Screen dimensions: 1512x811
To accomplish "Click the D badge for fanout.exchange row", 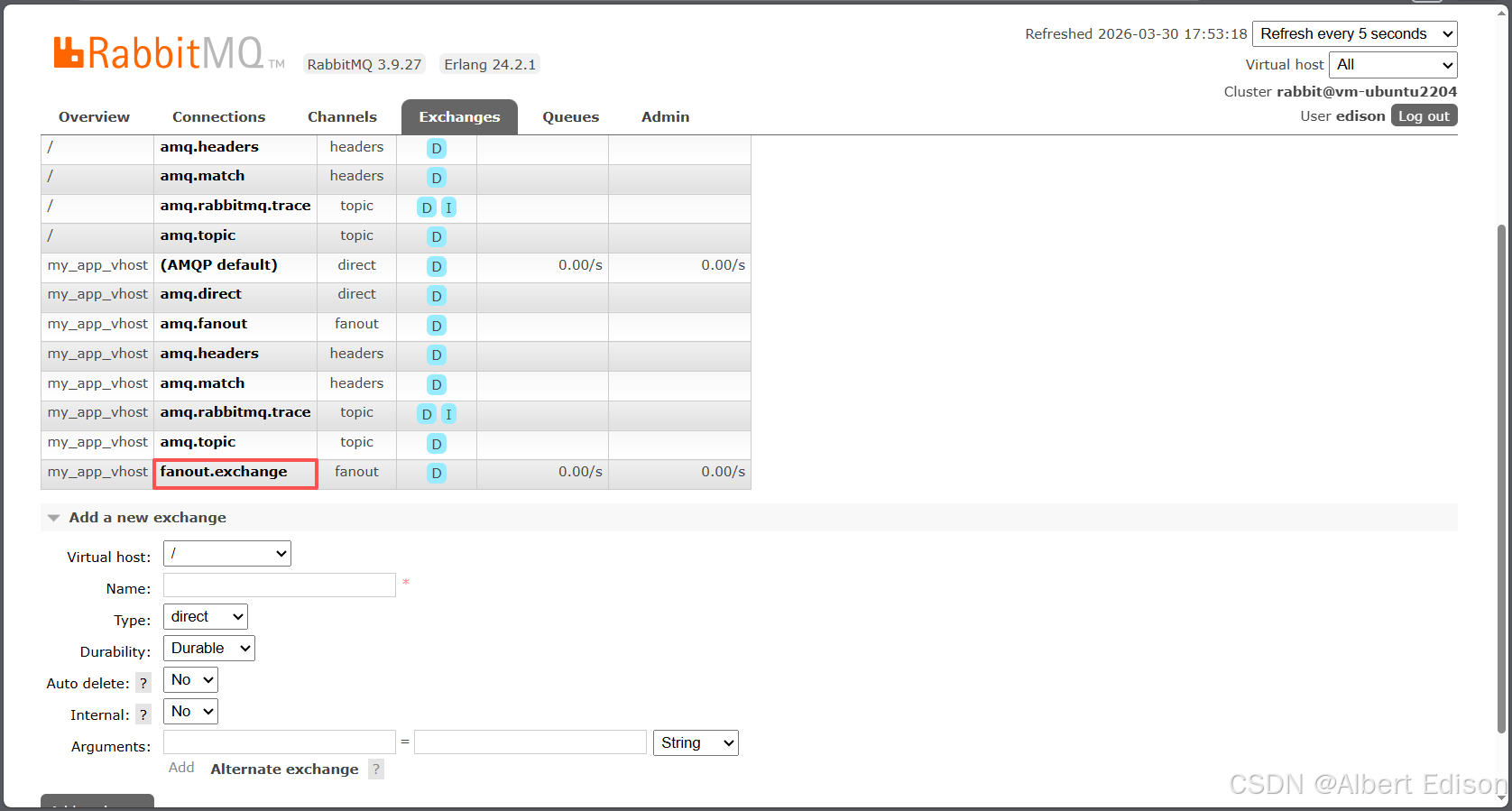I will tap(437, 473).
